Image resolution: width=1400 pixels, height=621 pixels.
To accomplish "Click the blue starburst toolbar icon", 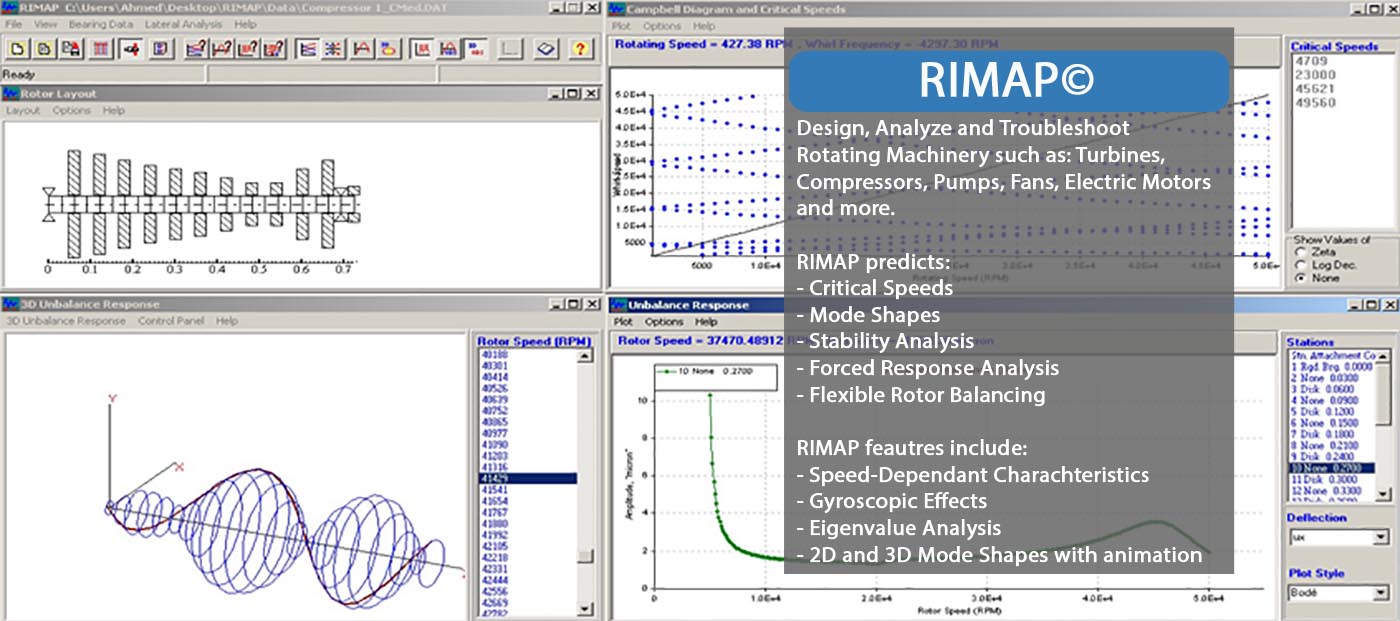I will [x=335, y=49].
